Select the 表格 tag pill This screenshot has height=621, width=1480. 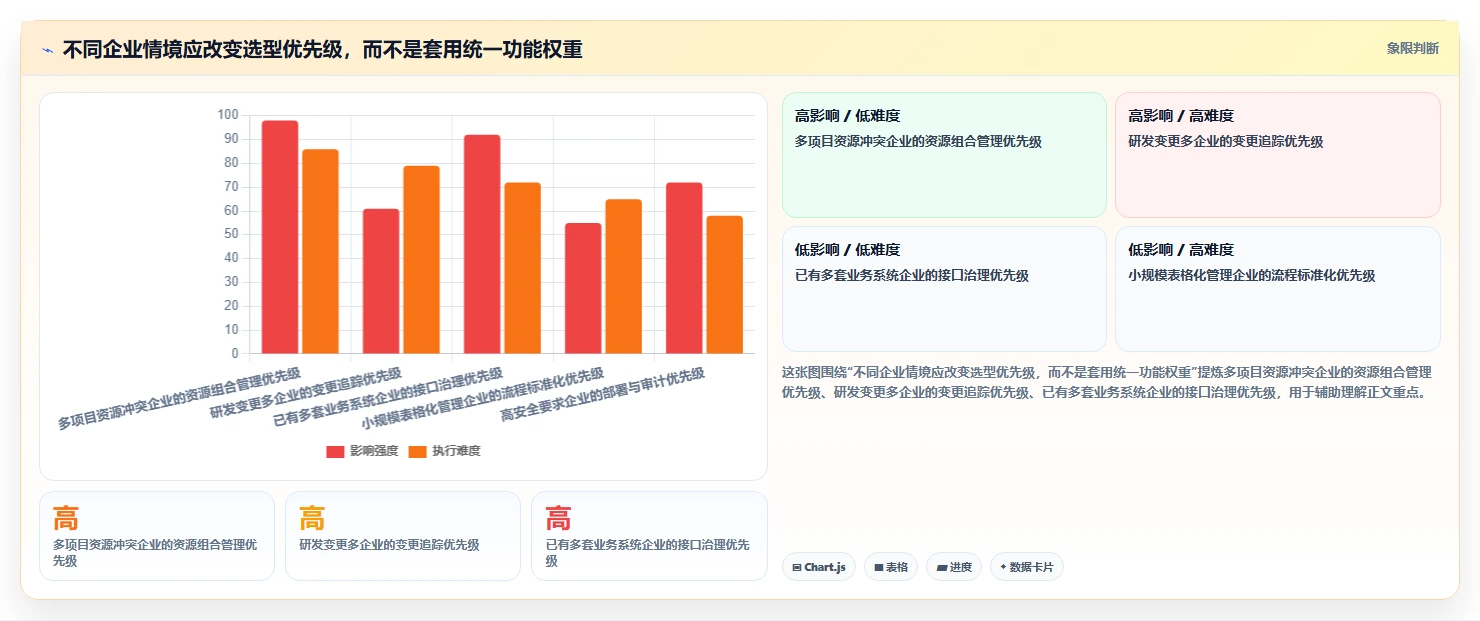tap(890, 567)
